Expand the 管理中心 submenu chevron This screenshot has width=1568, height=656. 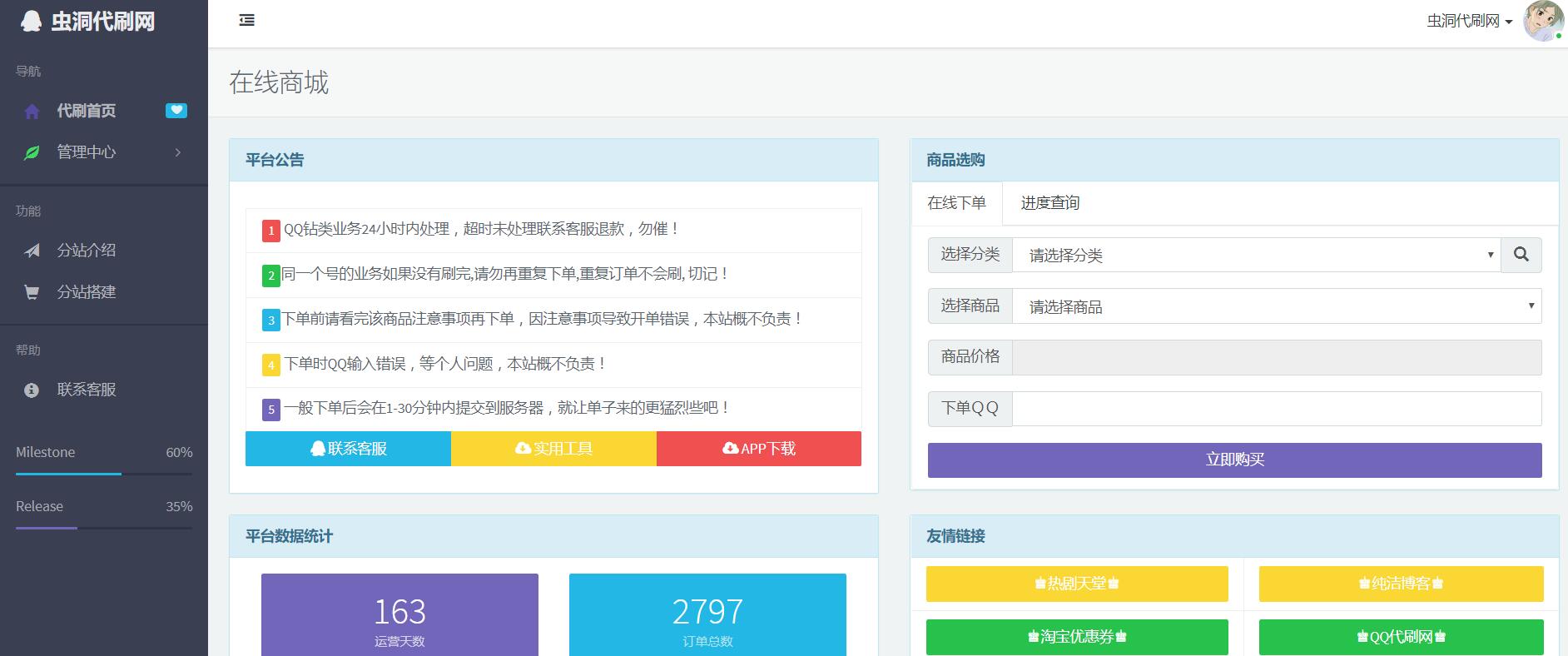pos(177,152)
